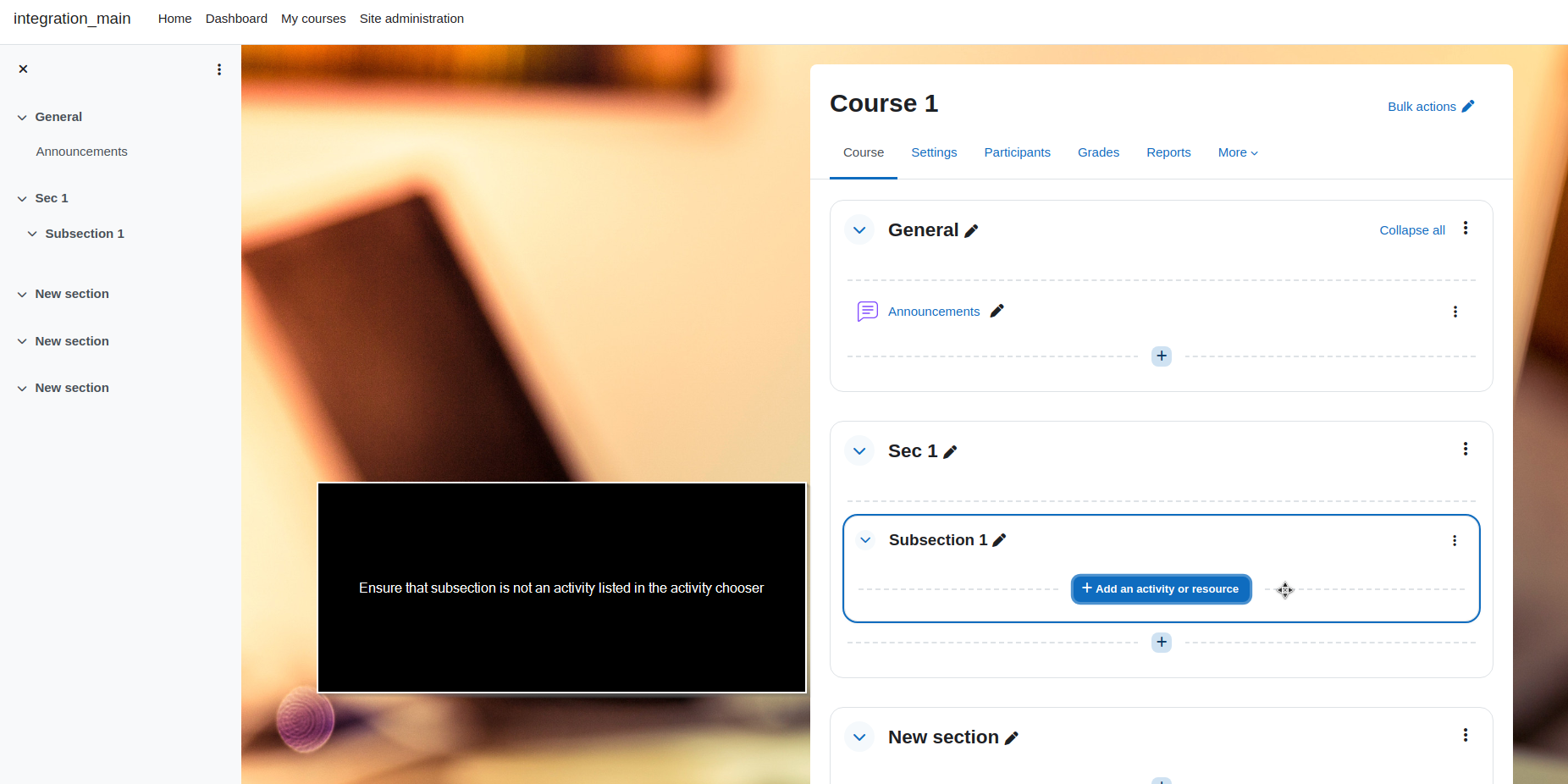Click the integration_main site name
The height and width of the screenshot is (784, 1568).
coord(72,19)
